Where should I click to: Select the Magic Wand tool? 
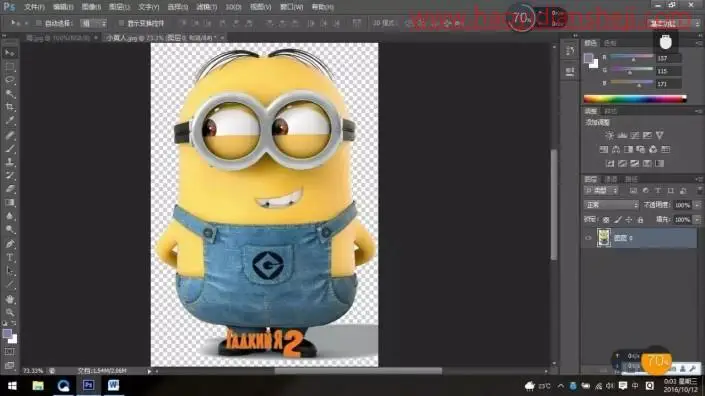click(x=9, y=93)
